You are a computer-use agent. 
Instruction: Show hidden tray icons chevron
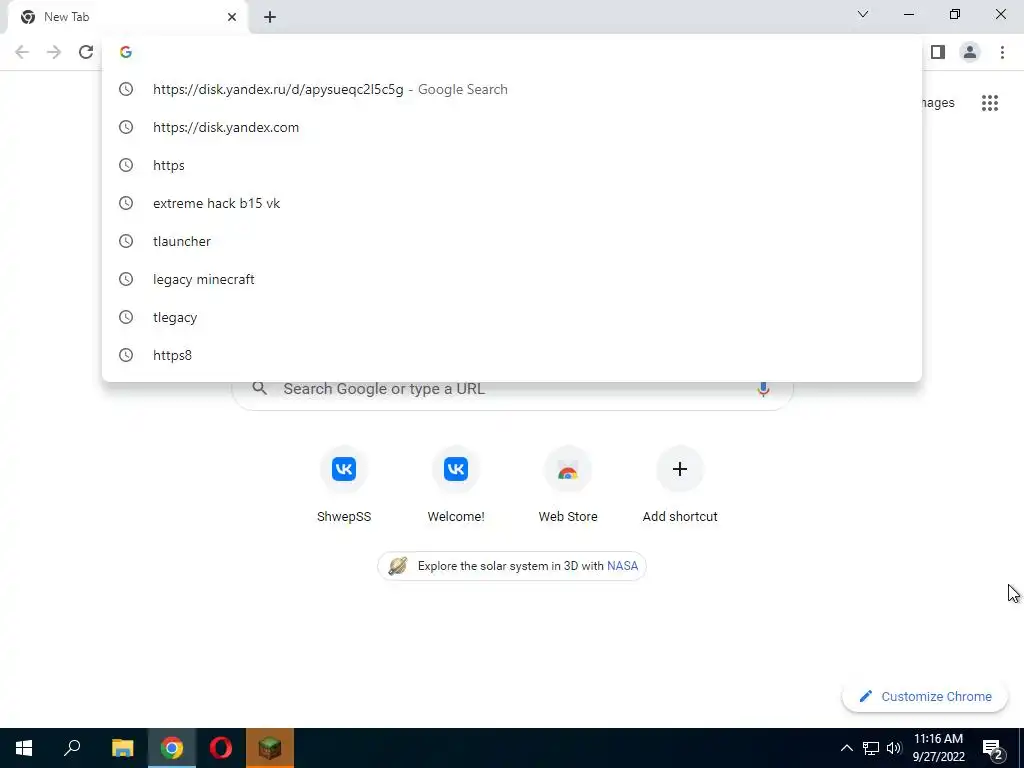[846, 748]
